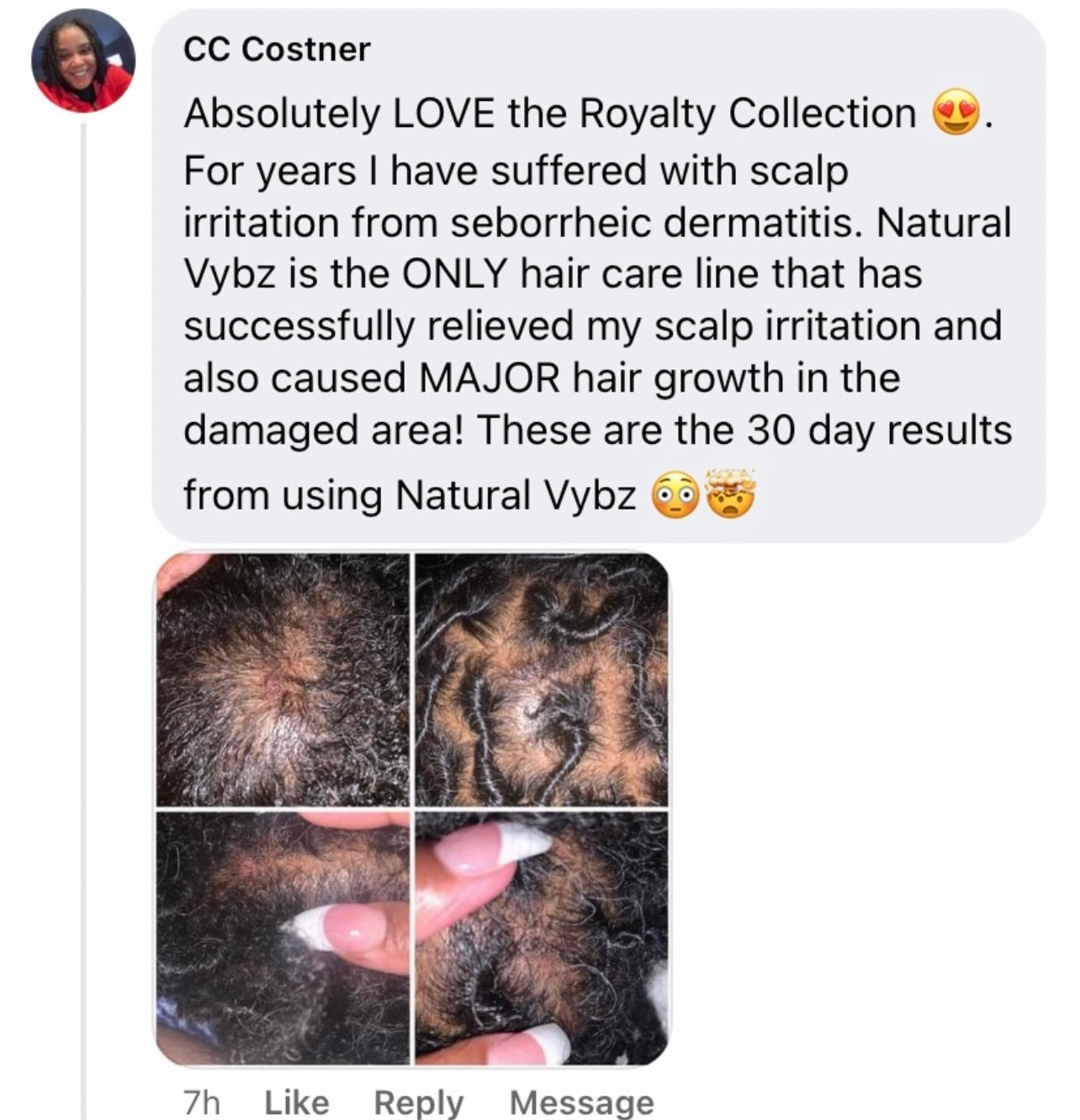Click the word 'MAJOR' in the comment
This screenshot has height=1120, width=1080.
click(x=488, y=378)
